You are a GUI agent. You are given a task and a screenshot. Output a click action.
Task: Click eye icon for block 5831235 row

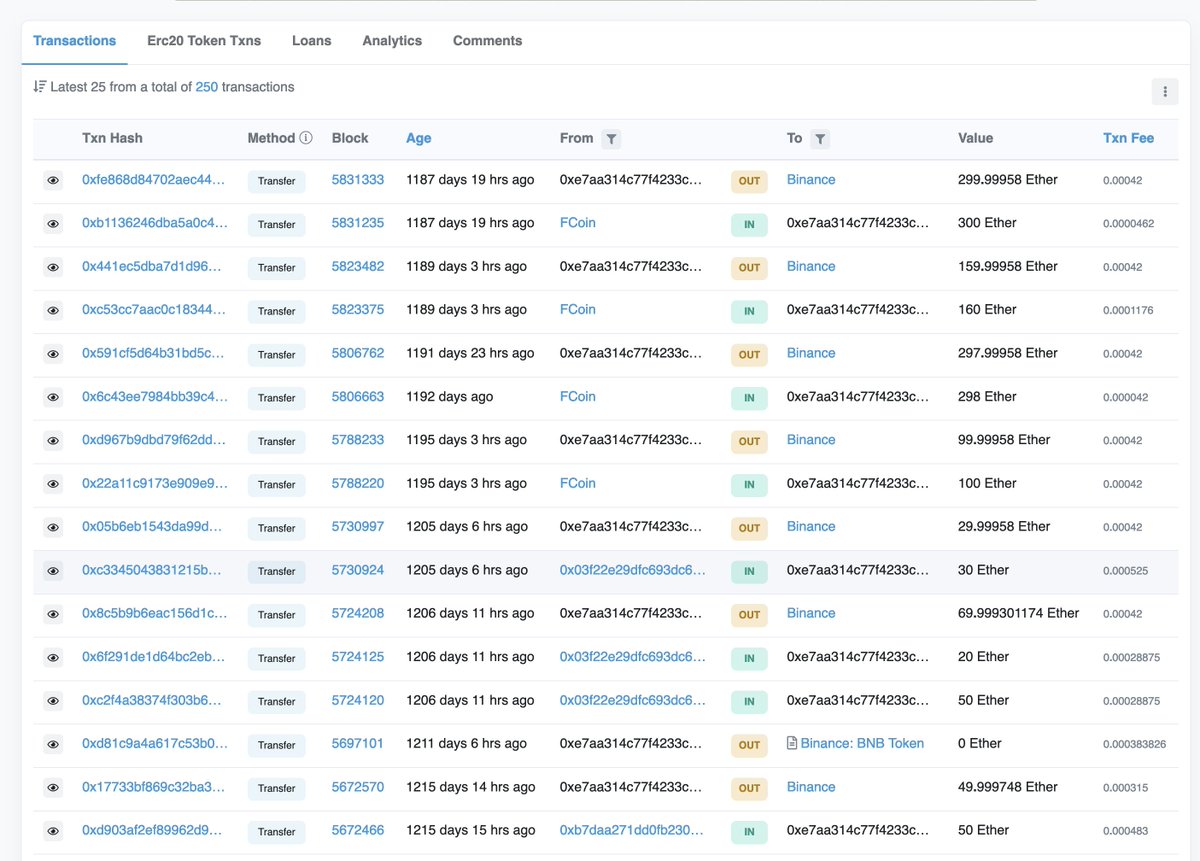53,224
